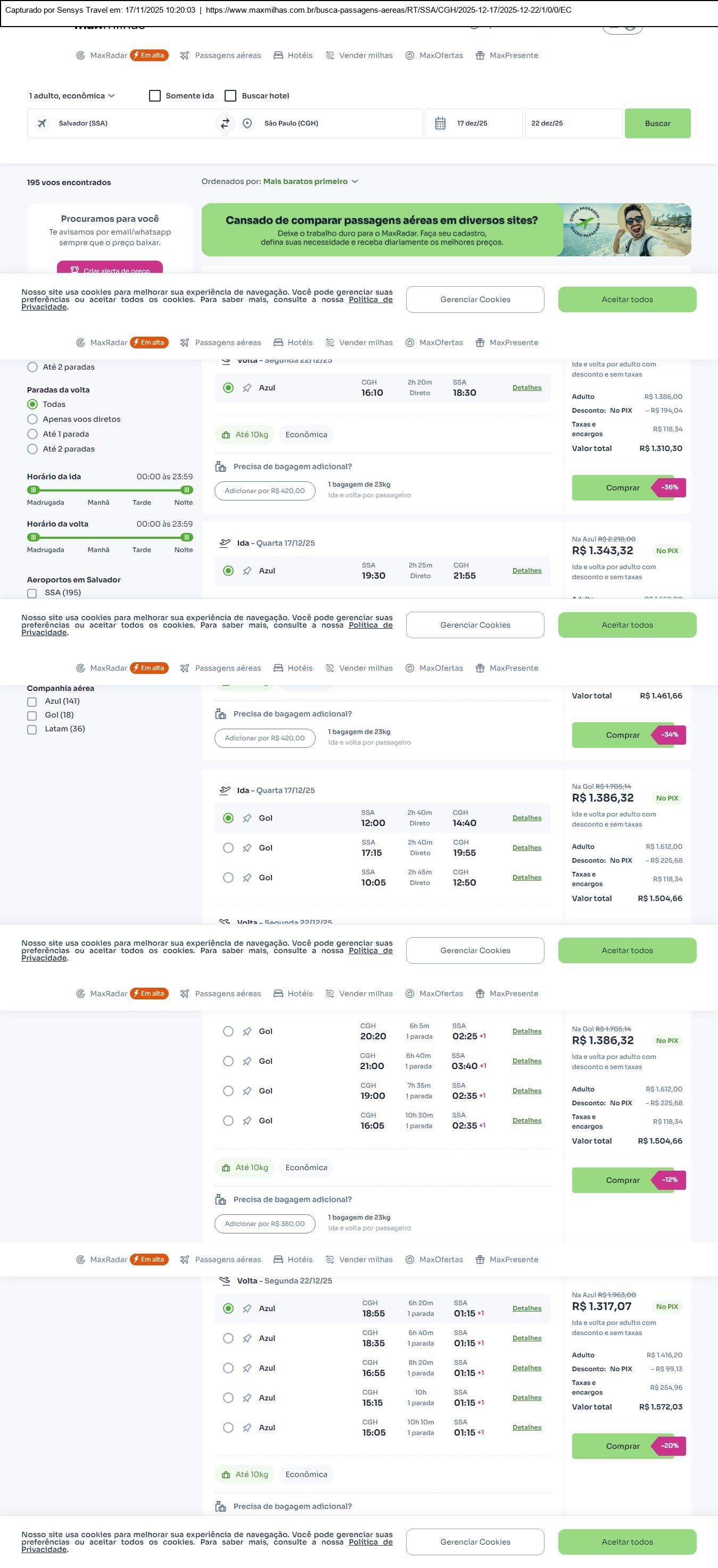718x1568 pixels.
Task: Open the 1 adulto, econômica dropdown
Action: point(72,96)
